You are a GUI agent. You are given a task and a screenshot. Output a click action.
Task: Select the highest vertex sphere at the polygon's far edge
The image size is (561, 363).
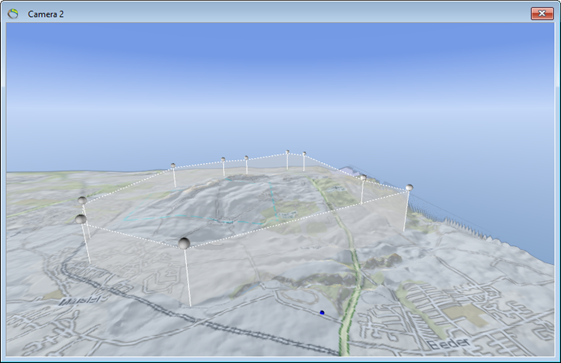coord(287,152)
